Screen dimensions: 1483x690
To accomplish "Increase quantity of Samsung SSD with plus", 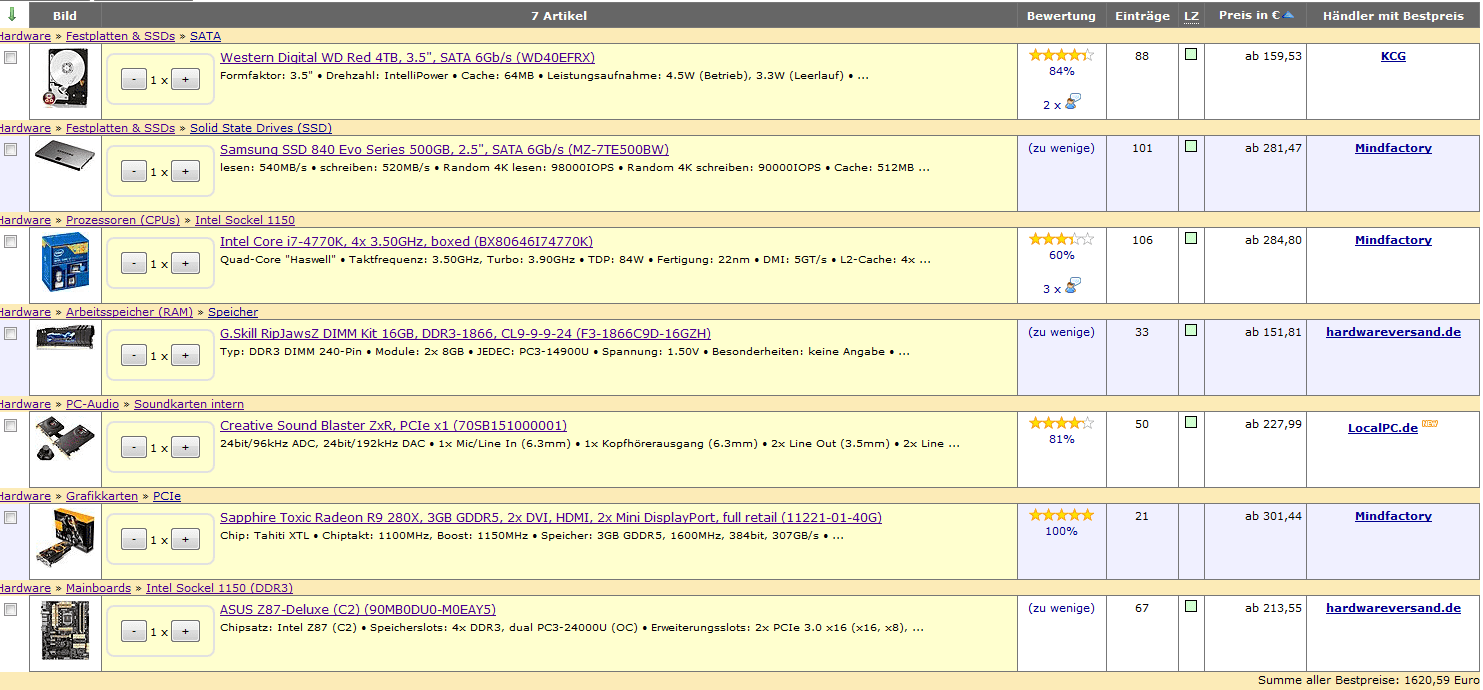I will 185,172.
